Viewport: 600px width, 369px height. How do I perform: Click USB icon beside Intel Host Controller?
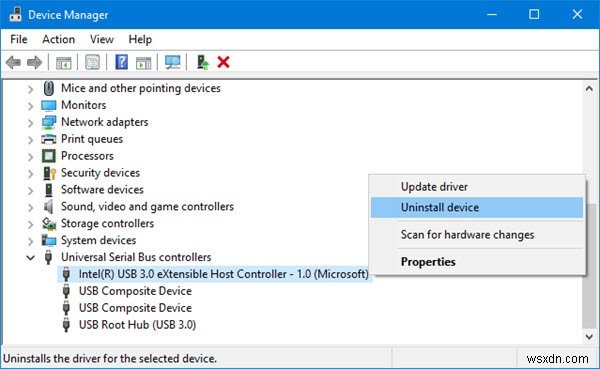[x=66, y=274]
